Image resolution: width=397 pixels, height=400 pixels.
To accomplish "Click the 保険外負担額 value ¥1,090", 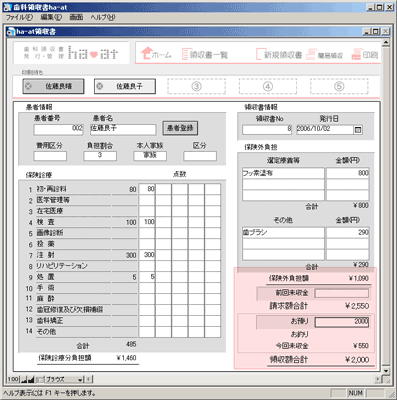I will point(359,278).
